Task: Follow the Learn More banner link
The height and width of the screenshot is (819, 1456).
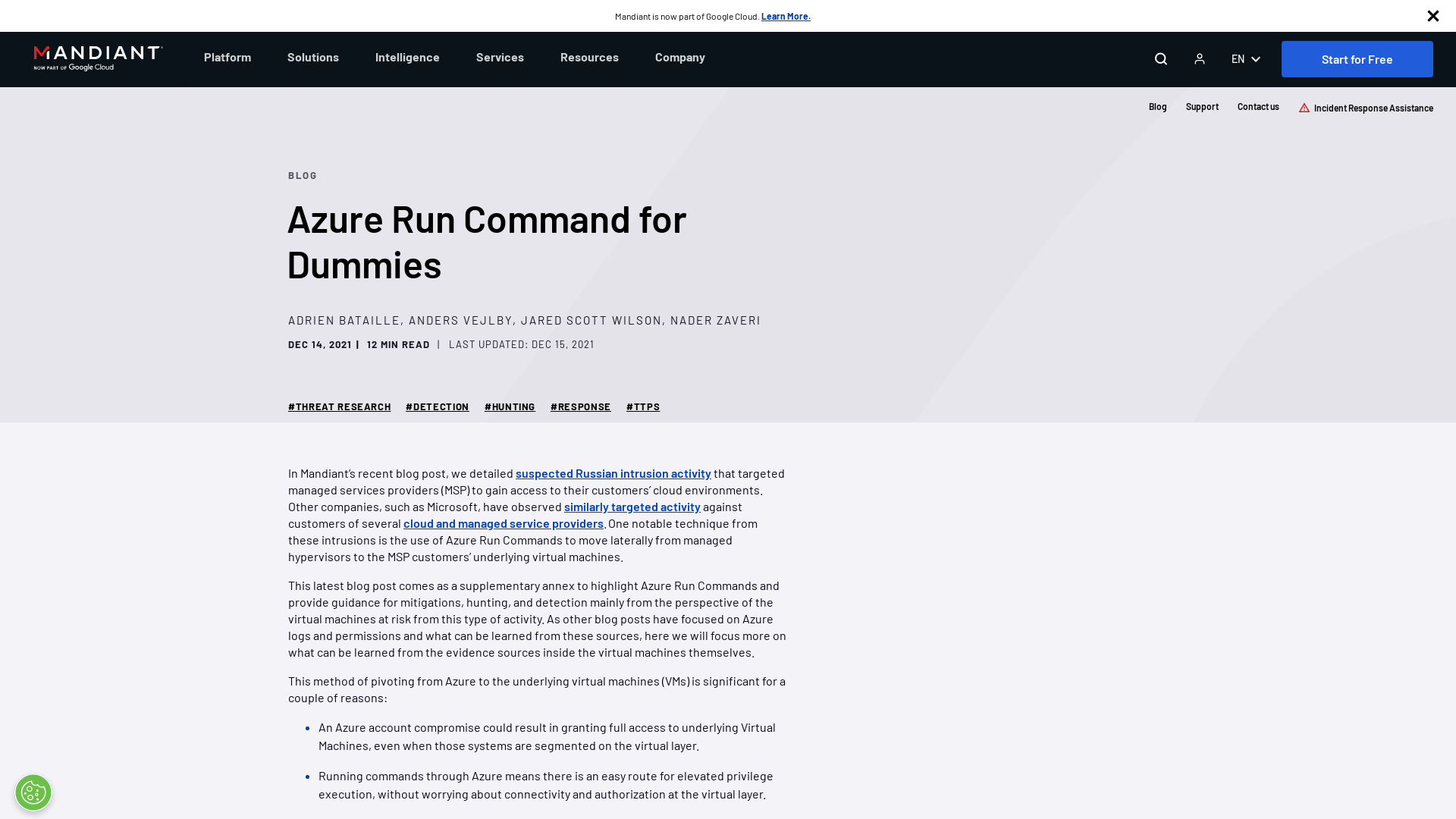Action: 786,16
